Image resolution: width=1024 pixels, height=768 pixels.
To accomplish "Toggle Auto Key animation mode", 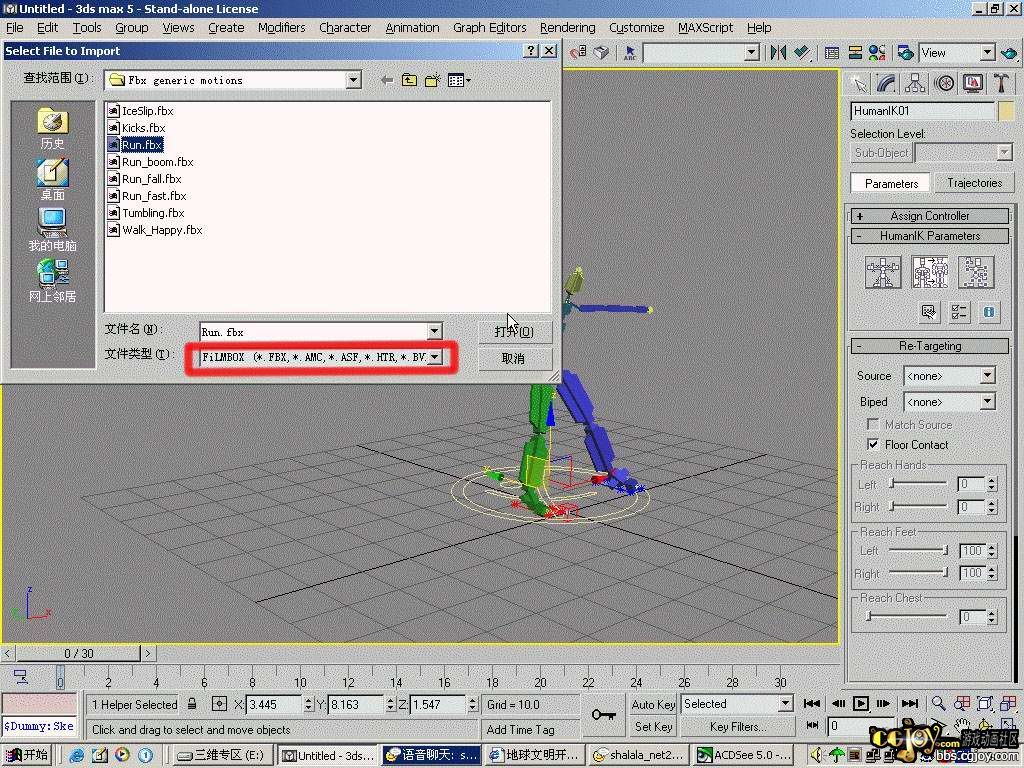I will (x=653, y=704).
